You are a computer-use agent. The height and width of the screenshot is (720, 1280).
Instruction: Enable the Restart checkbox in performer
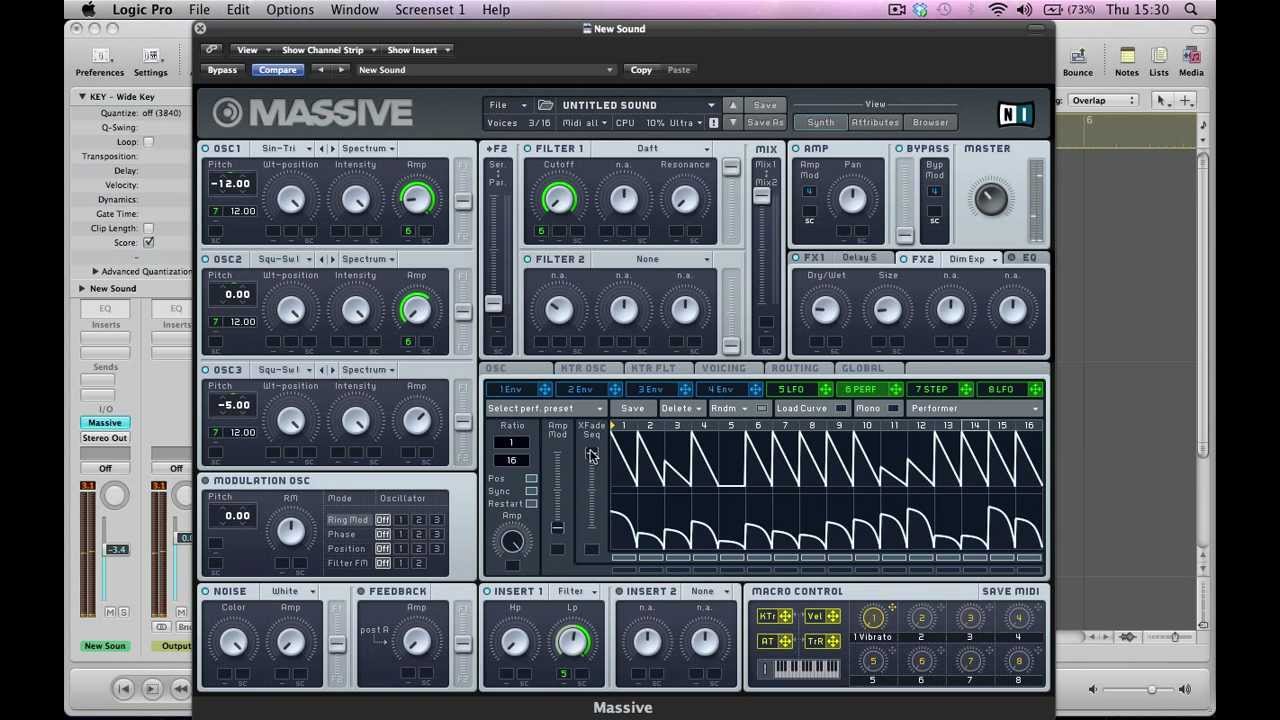click(531, 503)
